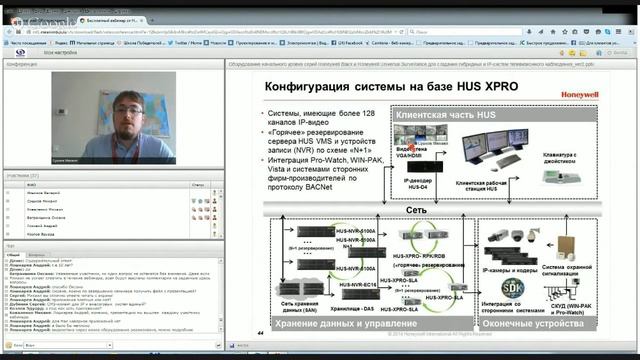Open the Часто посещаемые bookmark
Viewport: 640px width, 360px height.
tap(25, 42)
